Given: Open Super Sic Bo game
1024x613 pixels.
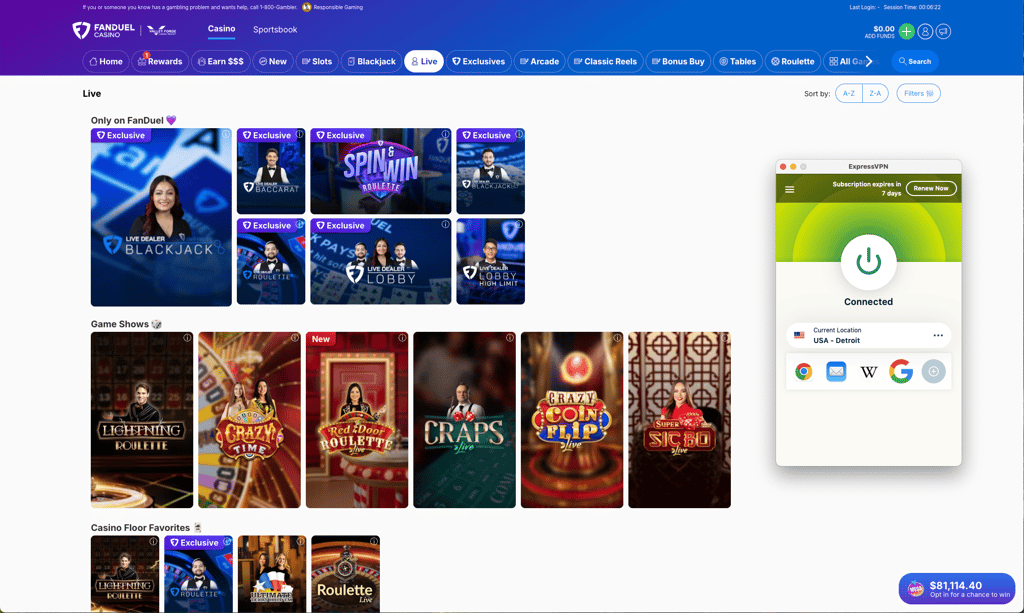Looking at the screenshot, I should (679, 420).
